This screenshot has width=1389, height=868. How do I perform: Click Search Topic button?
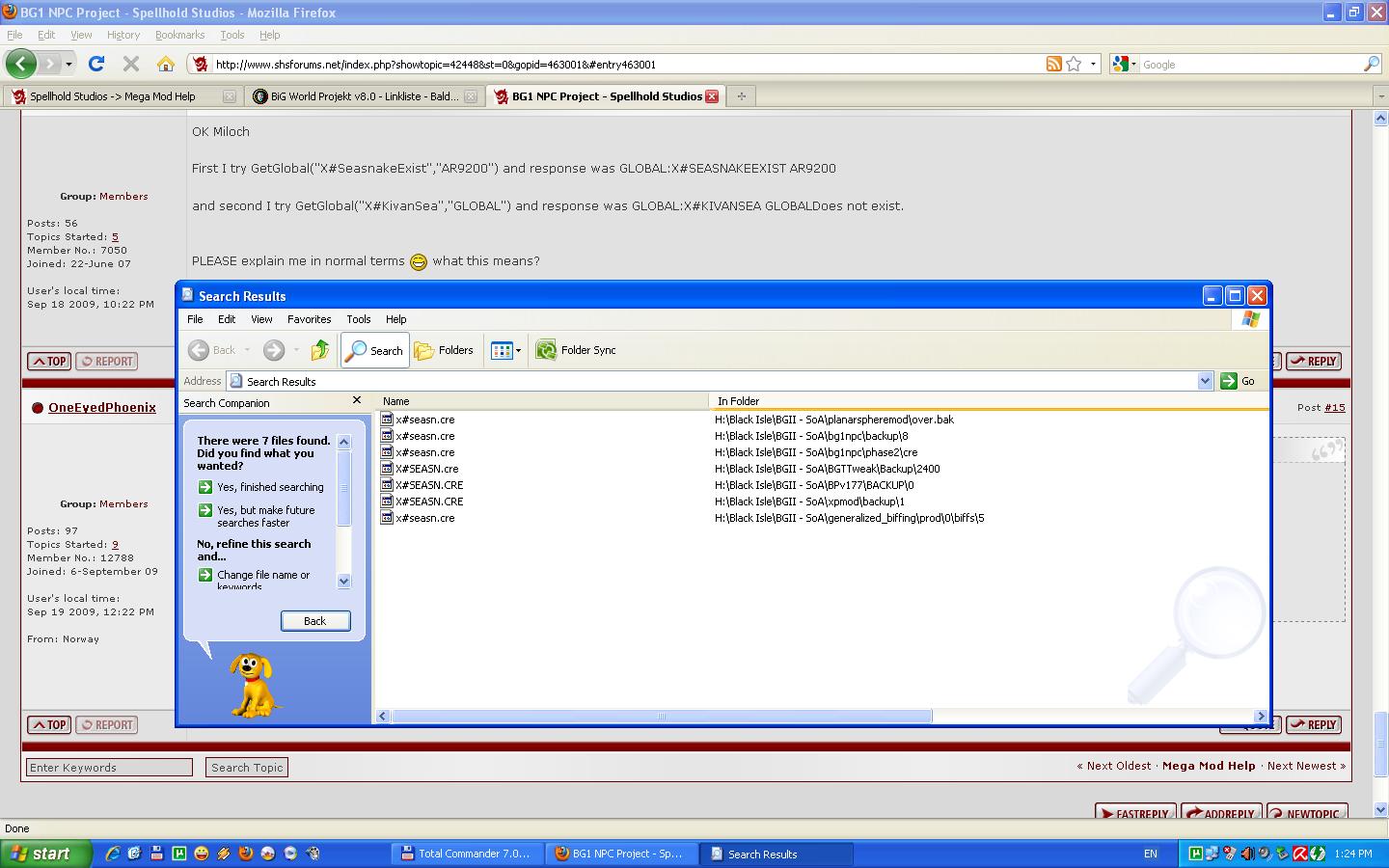click(x=247, y=768)
